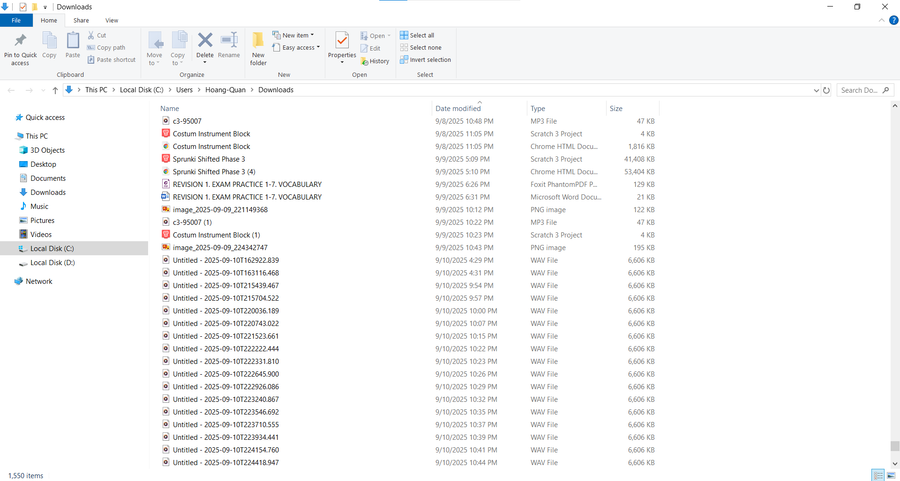
Task: Open Documents in navigation pane
Action: tap(48, 179)
